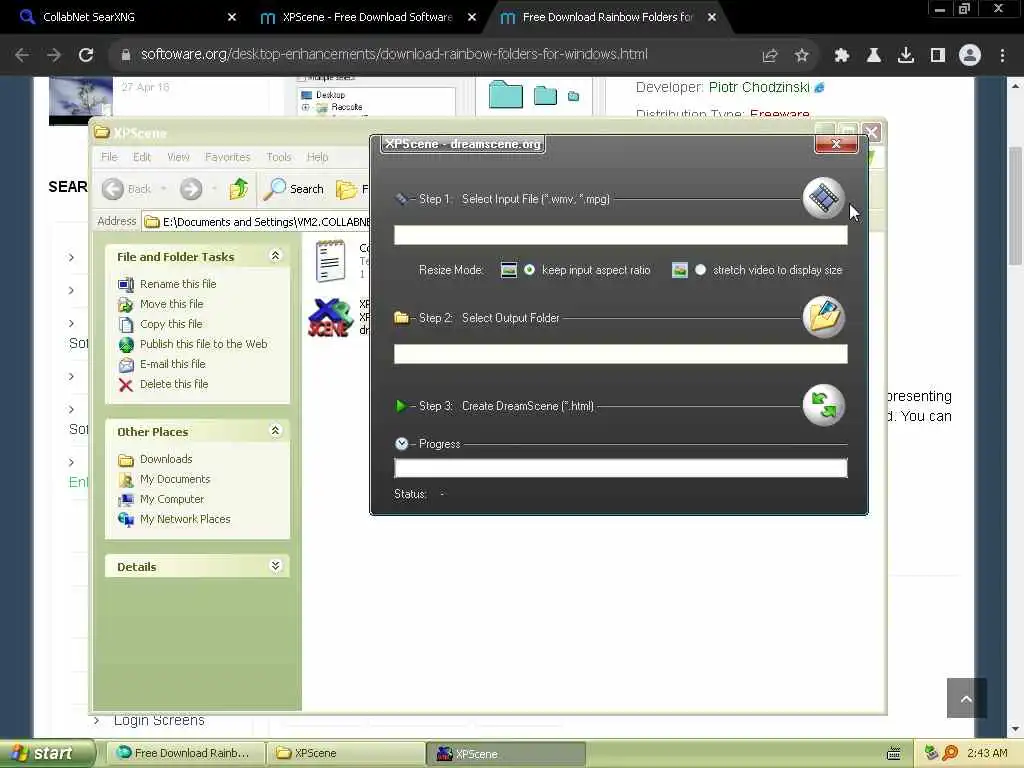Switch to Free Download Rainb... taskbar item
This screenshot has width=1024, height=768.
pos(184,753)
